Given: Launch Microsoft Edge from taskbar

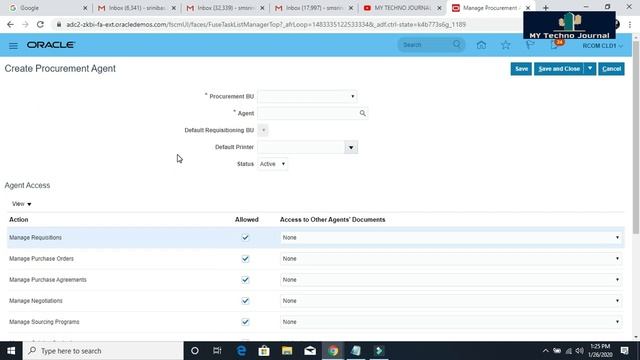Looking at the screenshot, I should click(241, 351).
